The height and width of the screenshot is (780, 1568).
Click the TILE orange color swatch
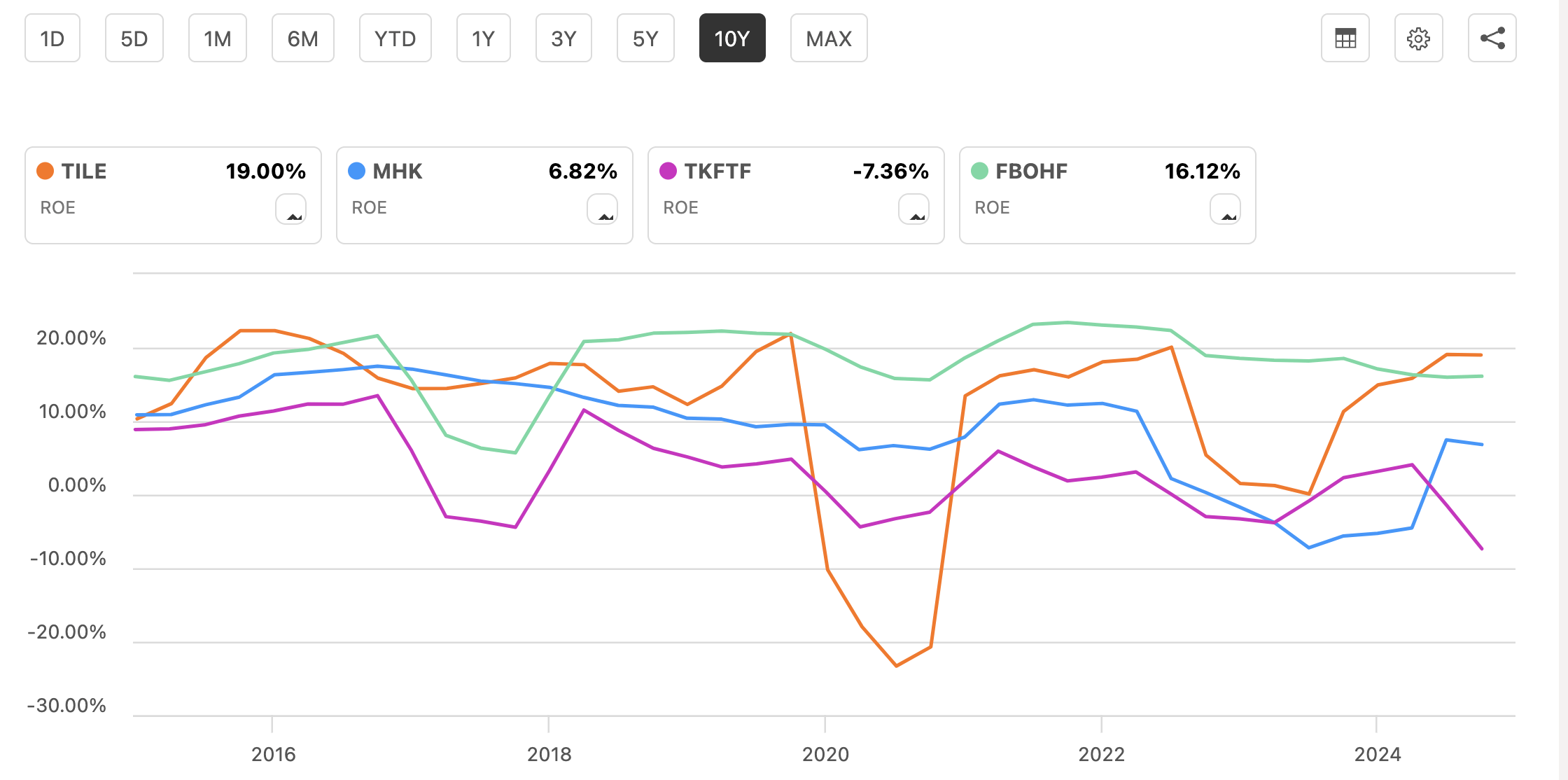point(44,170)
